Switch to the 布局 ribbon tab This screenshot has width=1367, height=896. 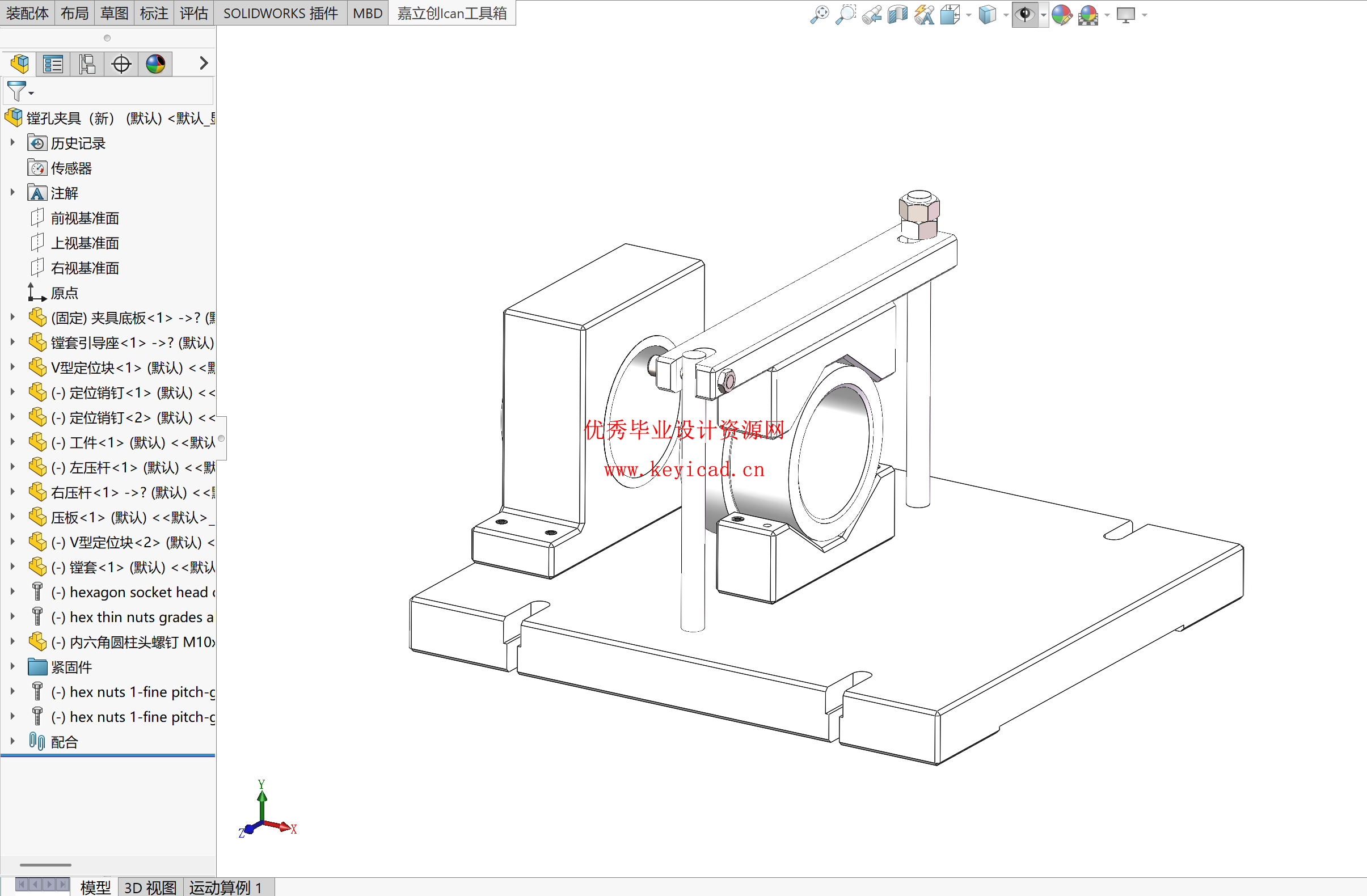pyautogui.click(x=75, y=12)
